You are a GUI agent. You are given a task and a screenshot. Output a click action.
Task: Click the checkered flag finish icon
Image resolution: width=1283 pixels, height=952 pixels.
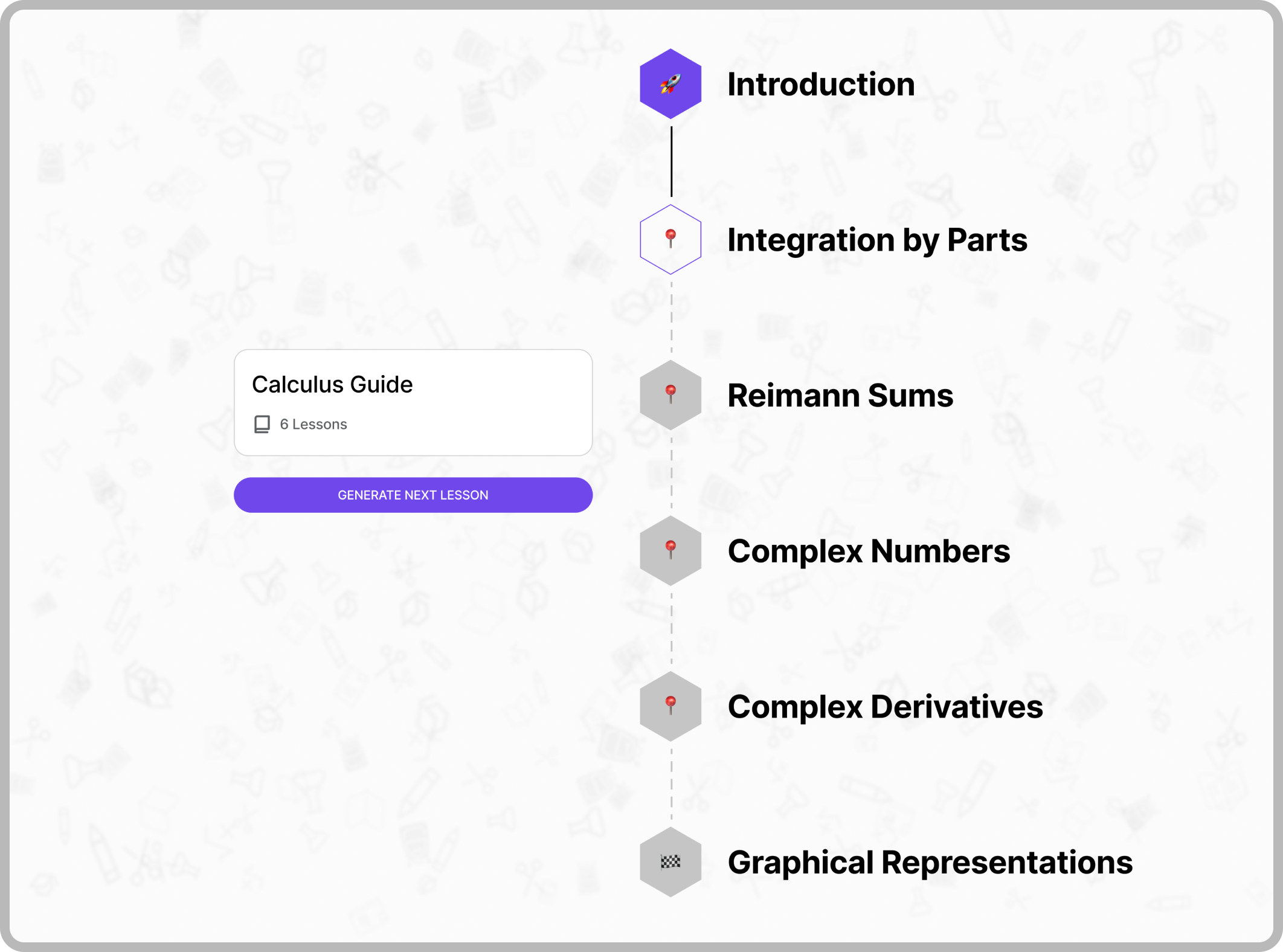click(x=670, y=863)
